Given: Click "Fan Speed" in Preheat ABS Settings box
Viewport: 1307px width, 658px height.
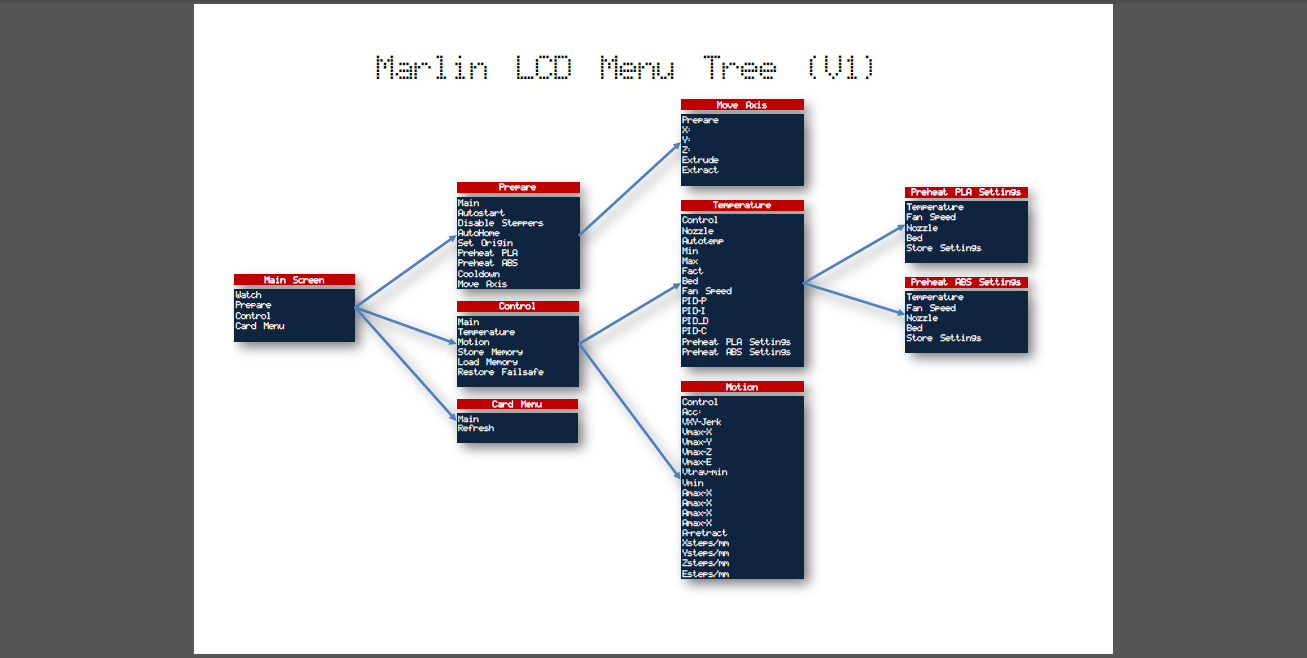Looking at the screenshot, I should [x=931, y=308].
